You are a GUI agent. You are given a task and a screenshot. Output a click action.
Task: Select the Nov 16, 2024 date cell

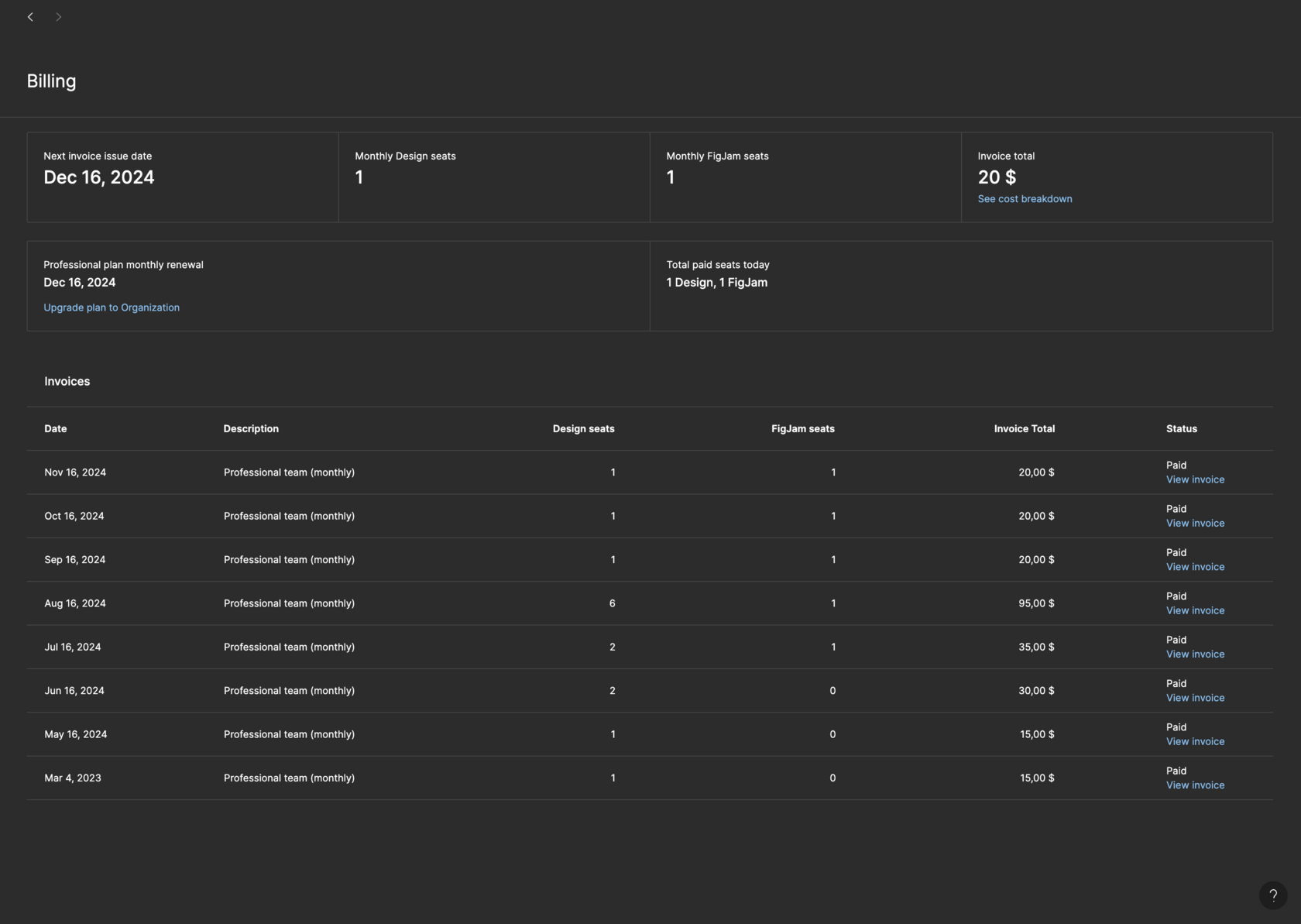(75, 472)
